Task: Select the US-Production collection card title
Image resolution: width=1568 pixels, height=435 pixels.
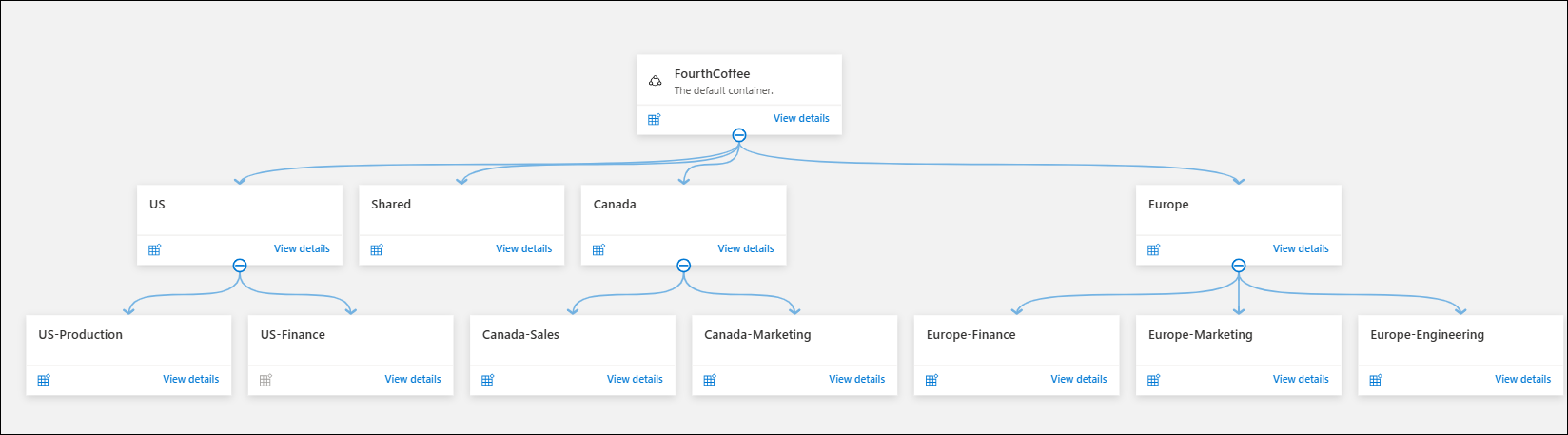Action: click(81, 335)
